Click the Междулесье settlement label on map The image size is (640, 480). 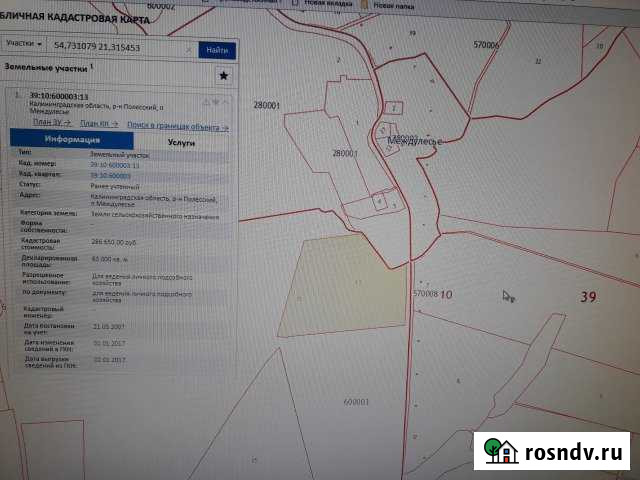(414, 141)
